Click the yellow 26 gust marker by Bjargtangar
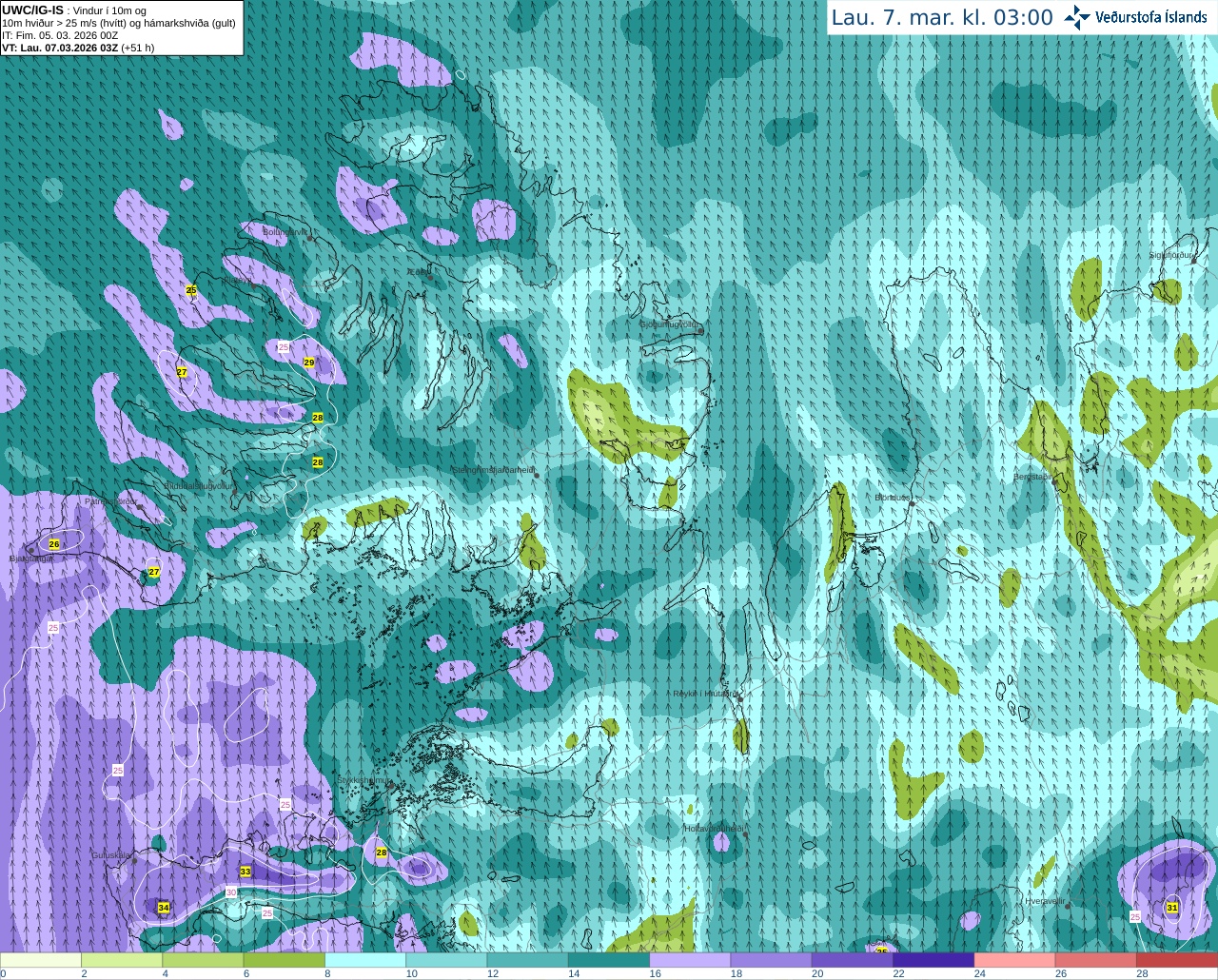This screenshot has height=980, width=1218. (54, 544)
